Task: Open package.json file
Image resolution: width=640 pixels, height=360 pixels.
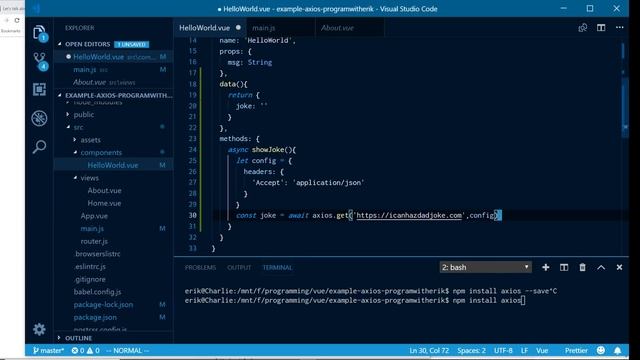Action: point(95,317)
